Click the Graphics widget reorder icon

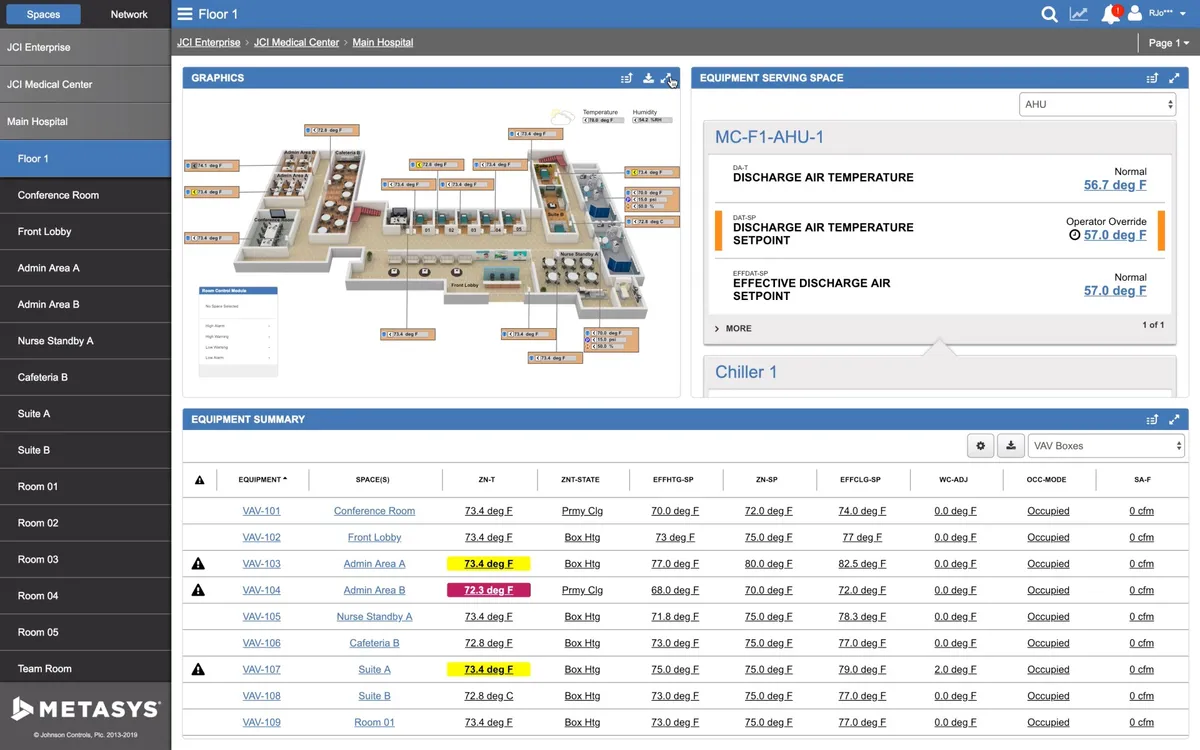(x=626, y=78)
